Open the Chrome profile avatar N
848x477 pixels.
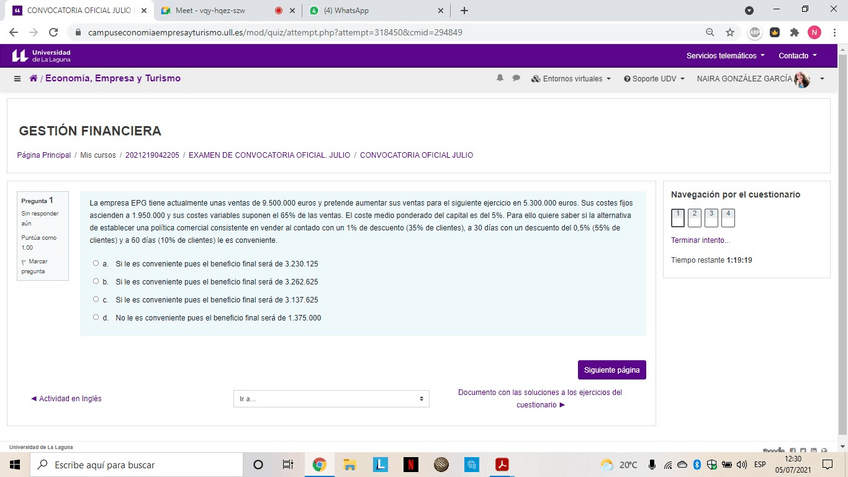coord(814,32)
